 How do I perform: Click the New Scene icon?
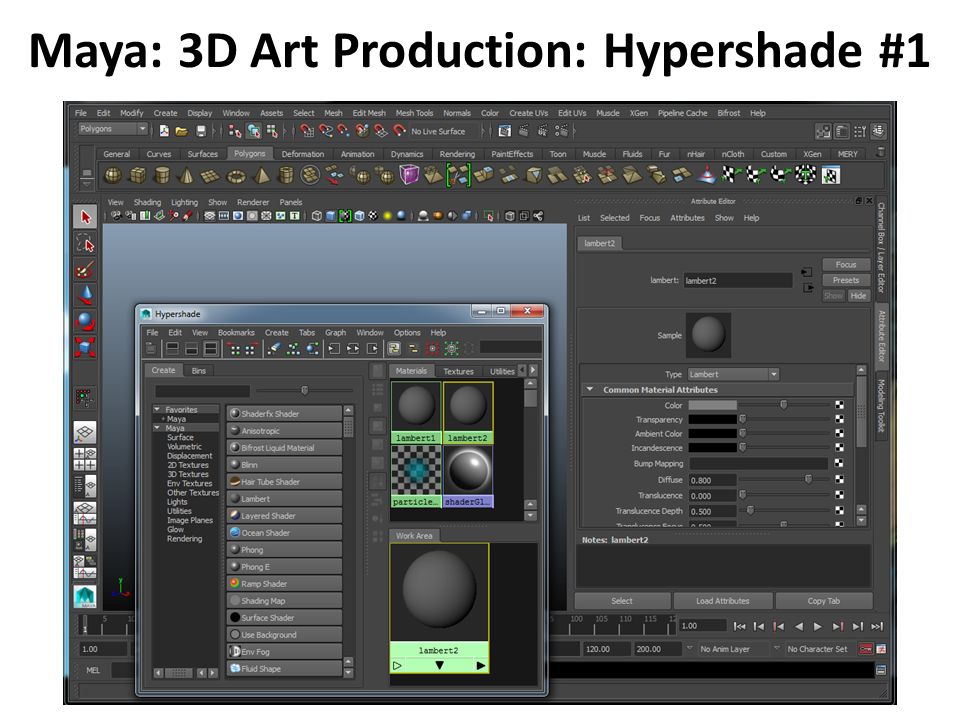point(164,131)
